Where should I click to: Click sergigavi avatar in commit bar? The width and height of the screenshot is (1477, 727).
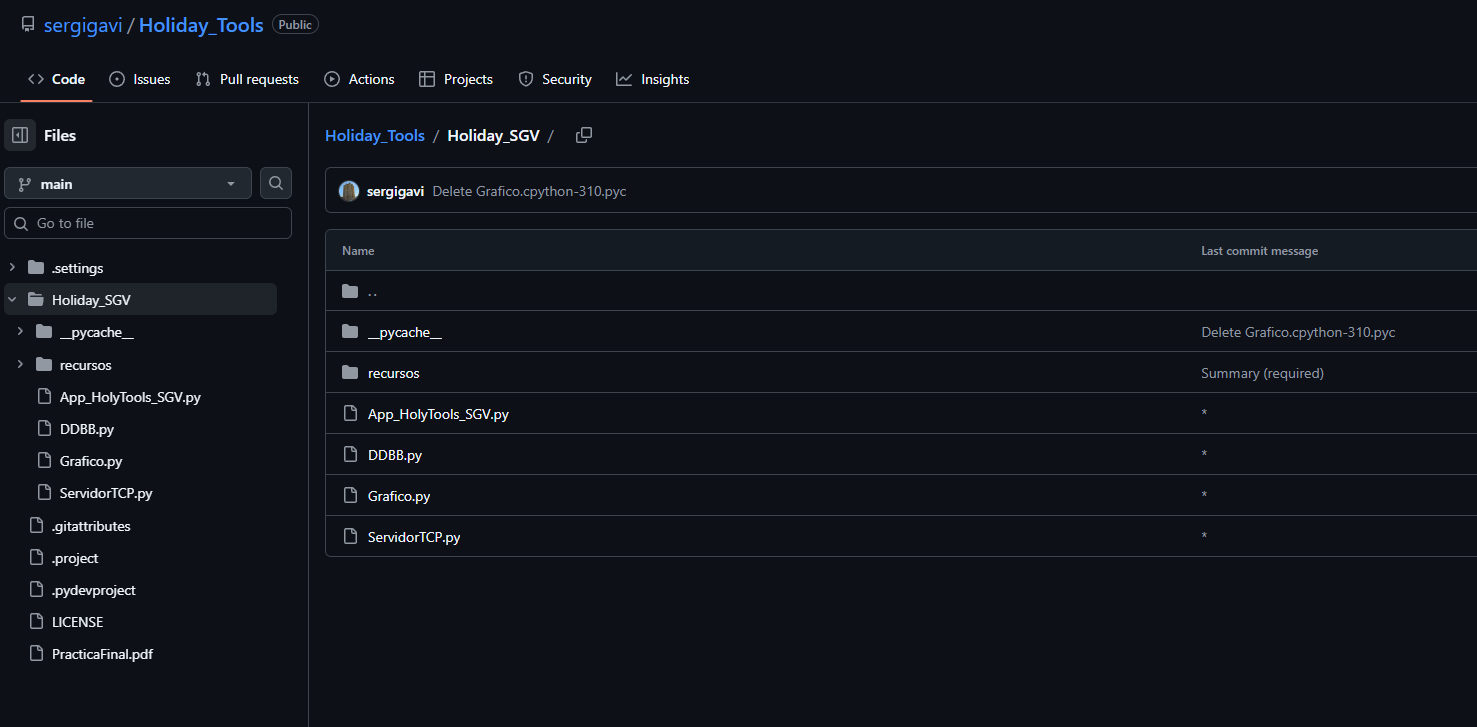[349, 191]
